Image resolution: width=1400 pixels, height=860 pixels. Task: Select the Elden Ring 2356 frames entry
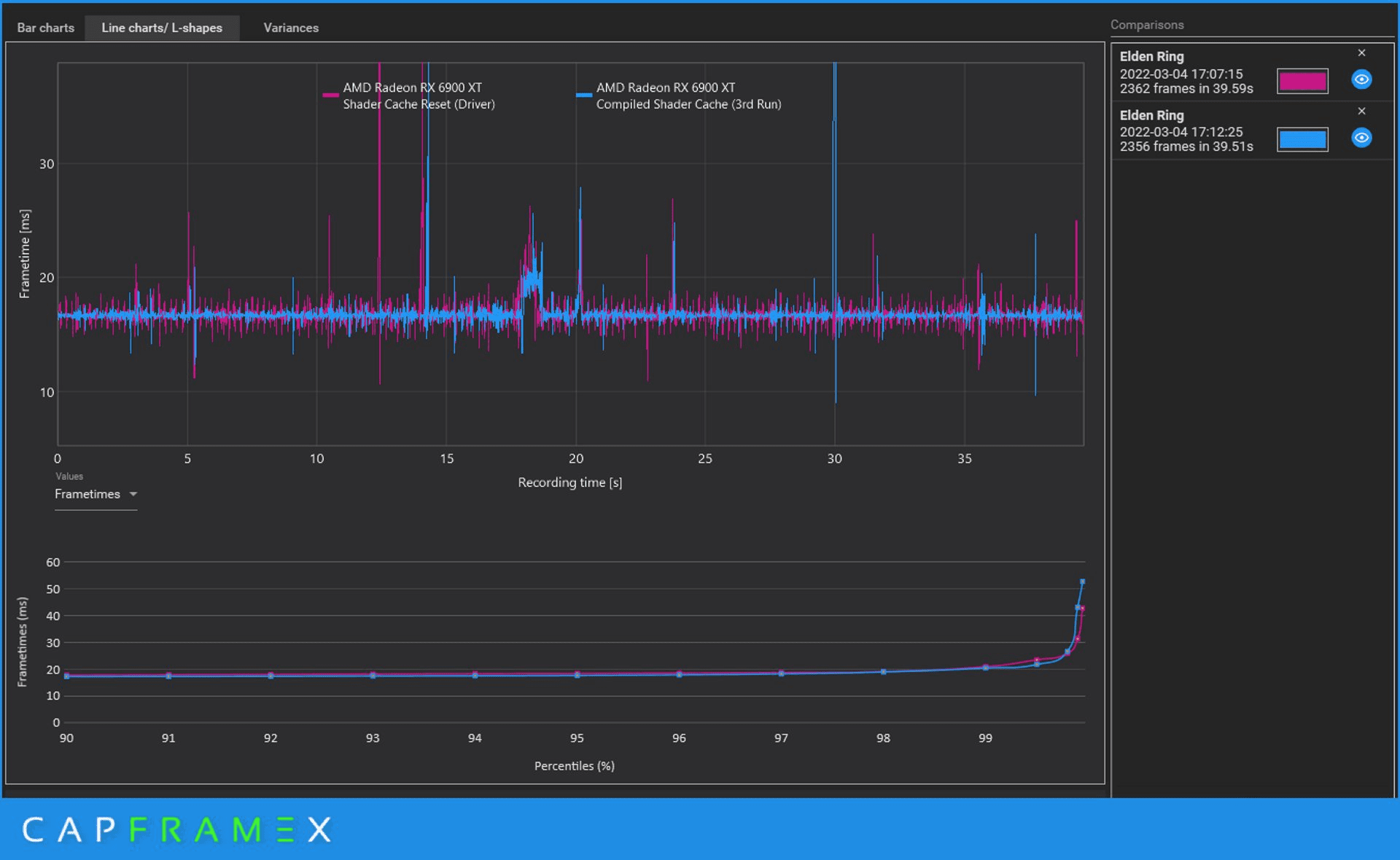point(1252,130)
